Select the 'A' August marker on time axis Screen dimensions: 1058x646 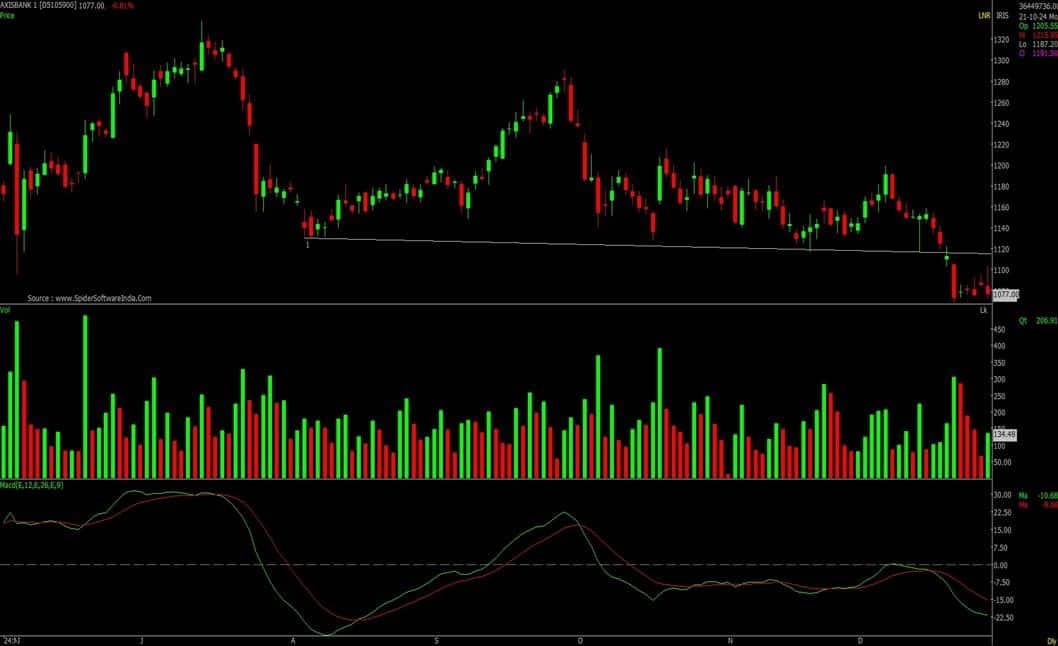point(293,639)
